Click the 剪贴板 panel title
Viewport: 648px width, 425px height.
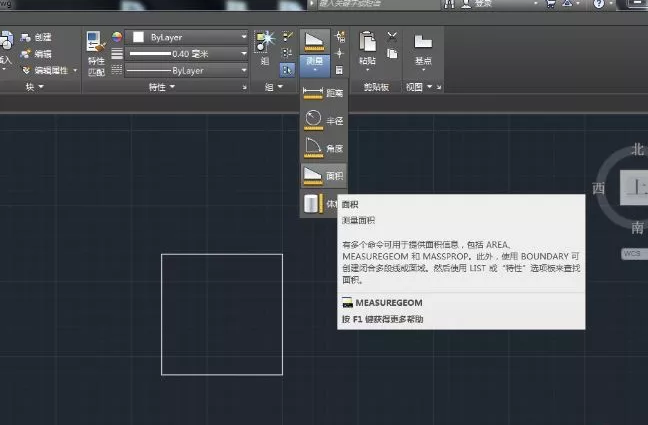(x=376, y=87)
